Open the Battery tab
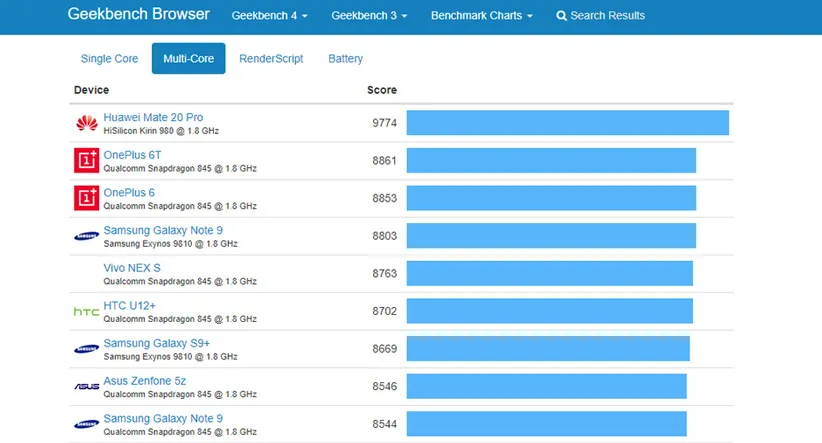 (345, 59)
